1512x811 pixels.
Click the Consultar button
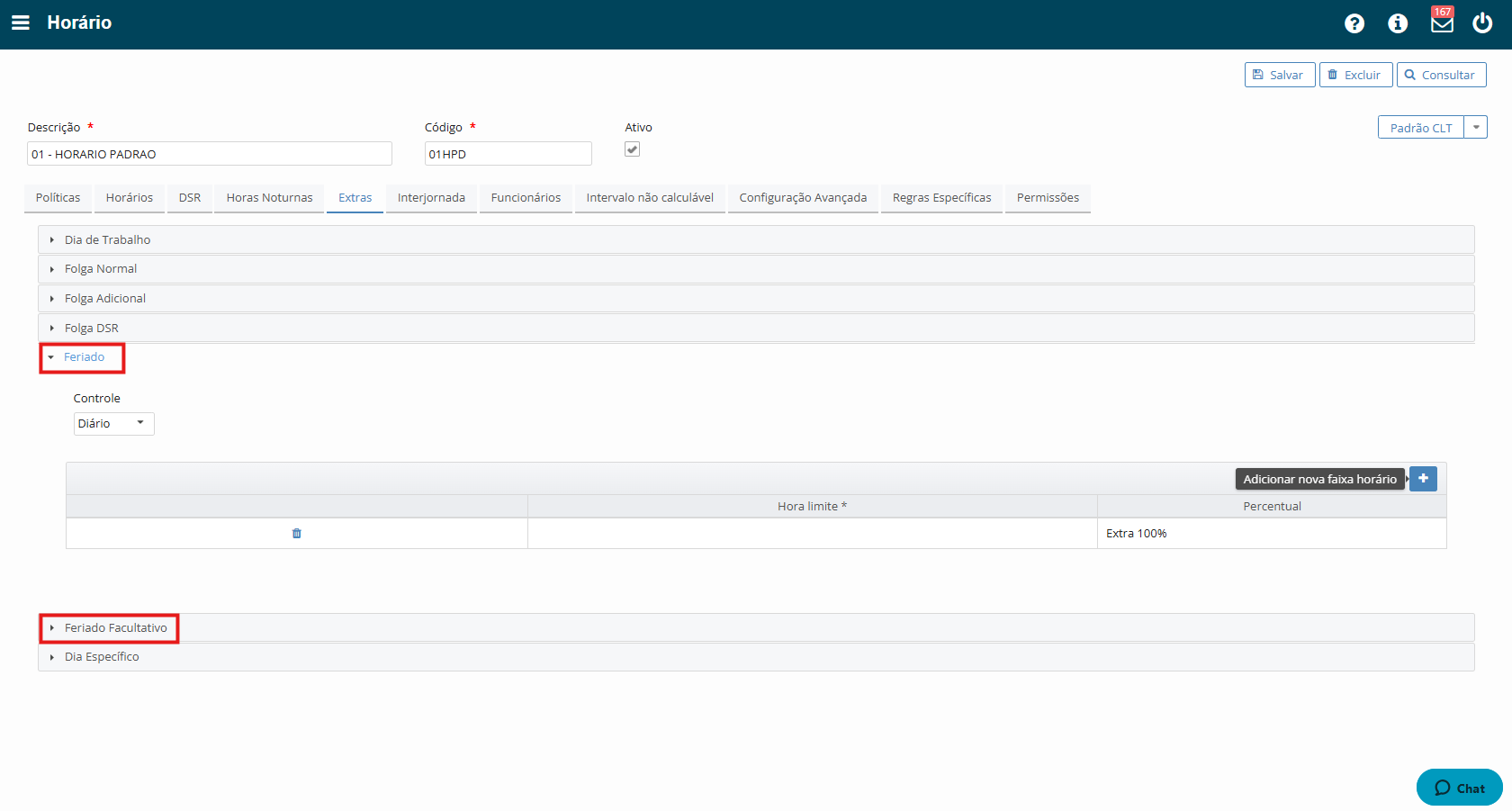click(1442, 75)
